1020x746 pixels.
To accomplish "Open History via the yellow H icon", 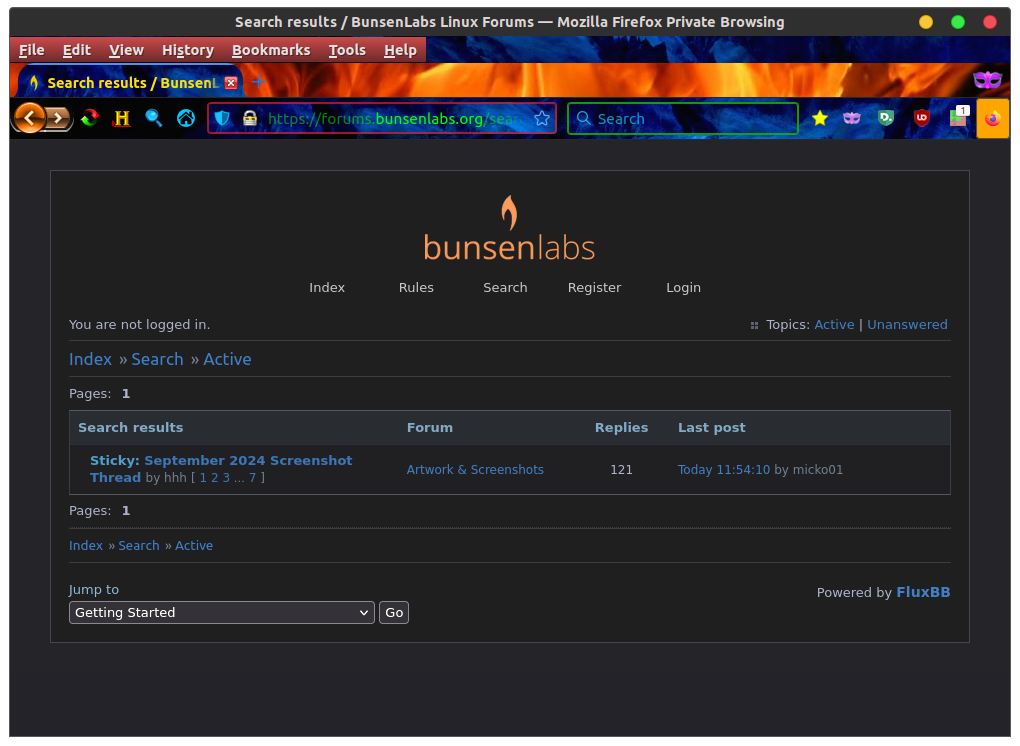I will tap(122, 118).
